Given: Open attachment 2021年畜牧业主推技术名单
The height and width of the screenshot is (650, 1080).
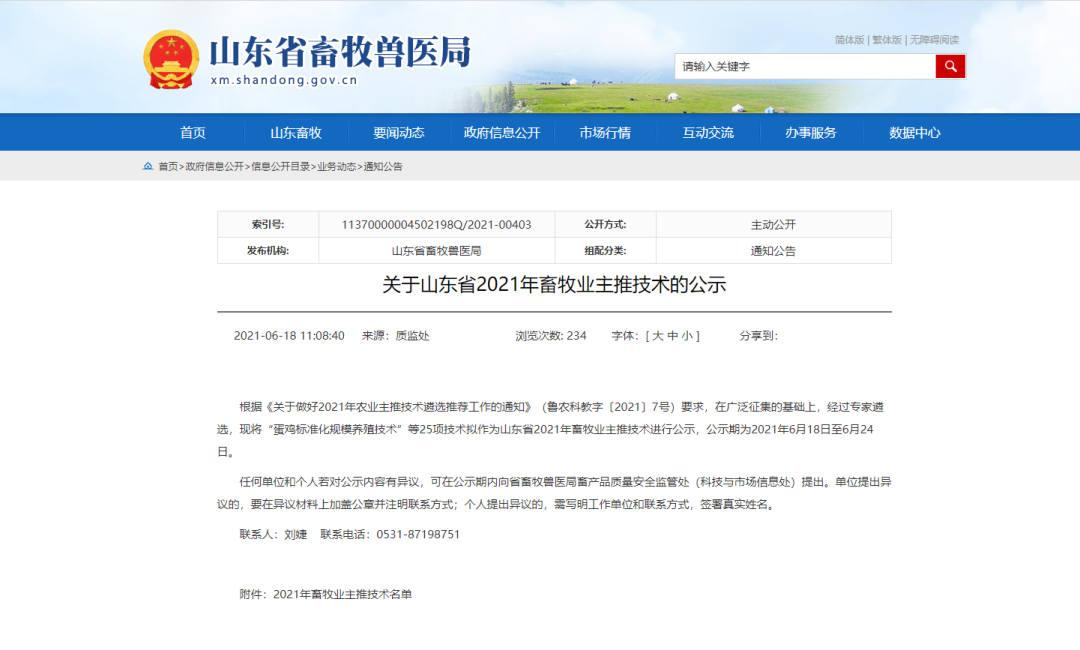Looking at the screenshot, I should coord(342,594).
